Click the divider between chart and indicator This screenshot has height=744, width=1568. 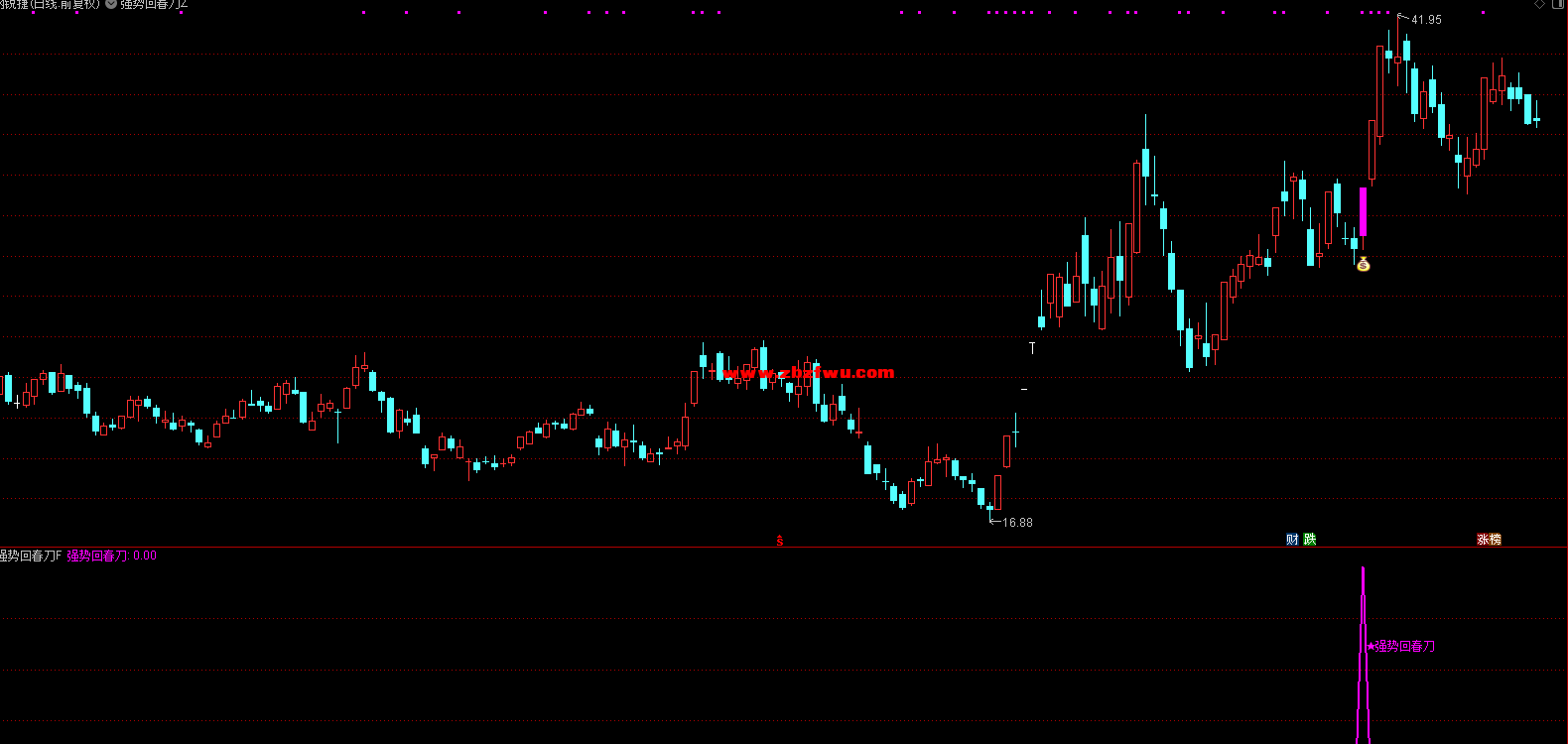coord(784,547)
